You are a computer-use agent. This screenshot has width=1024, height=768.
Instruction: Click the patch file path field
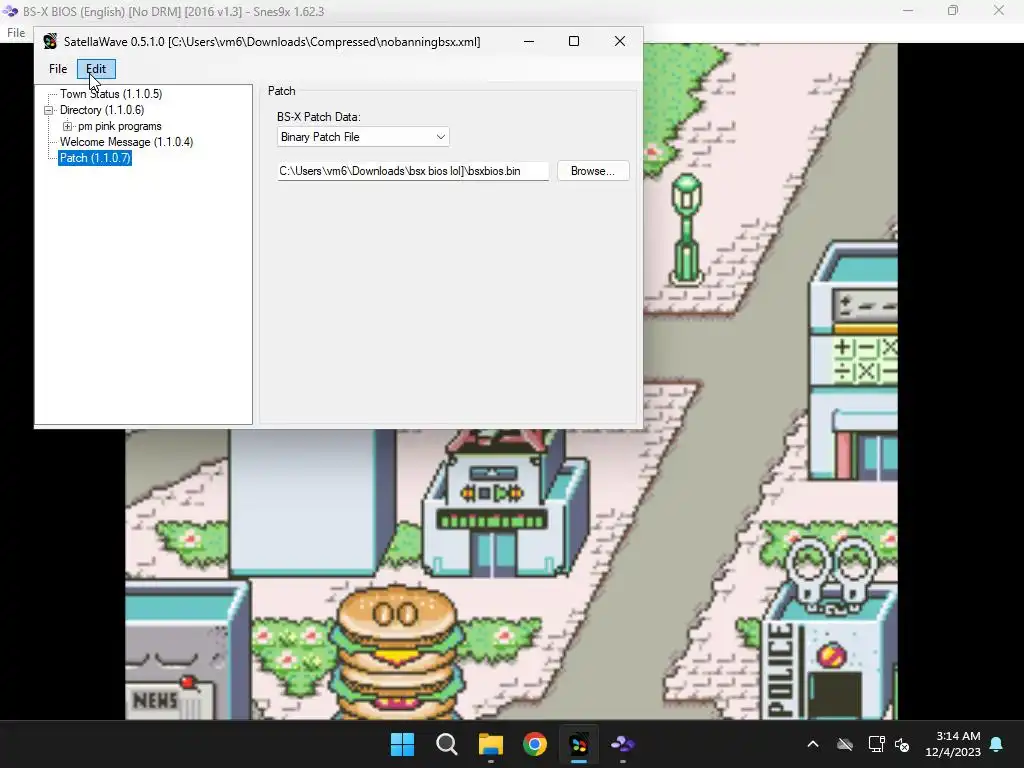tap(413, 171)
